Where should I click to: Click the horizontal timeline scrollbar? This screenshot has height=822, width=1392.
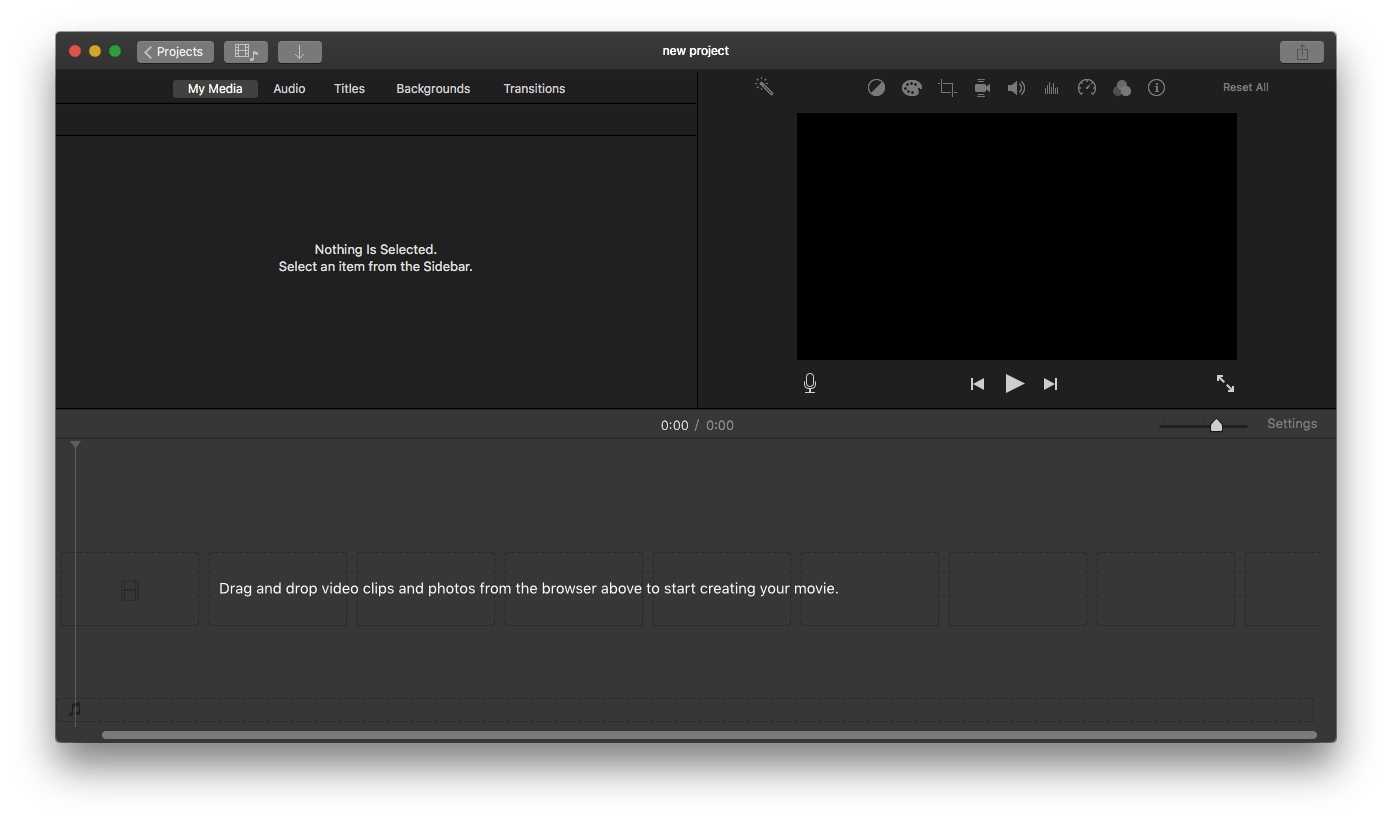[x=709, y=735]
